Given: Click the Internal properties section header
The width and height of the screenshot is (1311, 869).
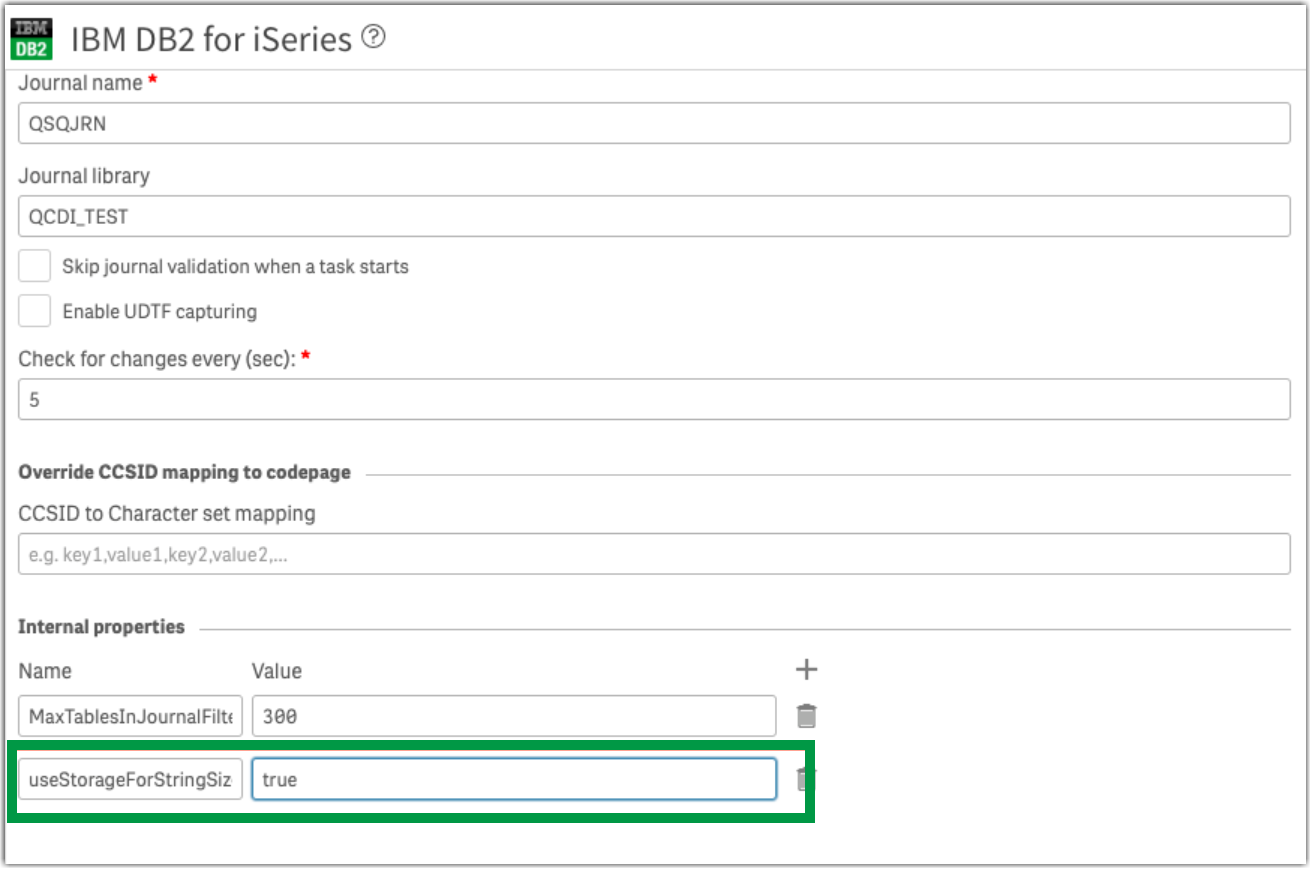Looking at the screenshot, I should pos(102,626).
